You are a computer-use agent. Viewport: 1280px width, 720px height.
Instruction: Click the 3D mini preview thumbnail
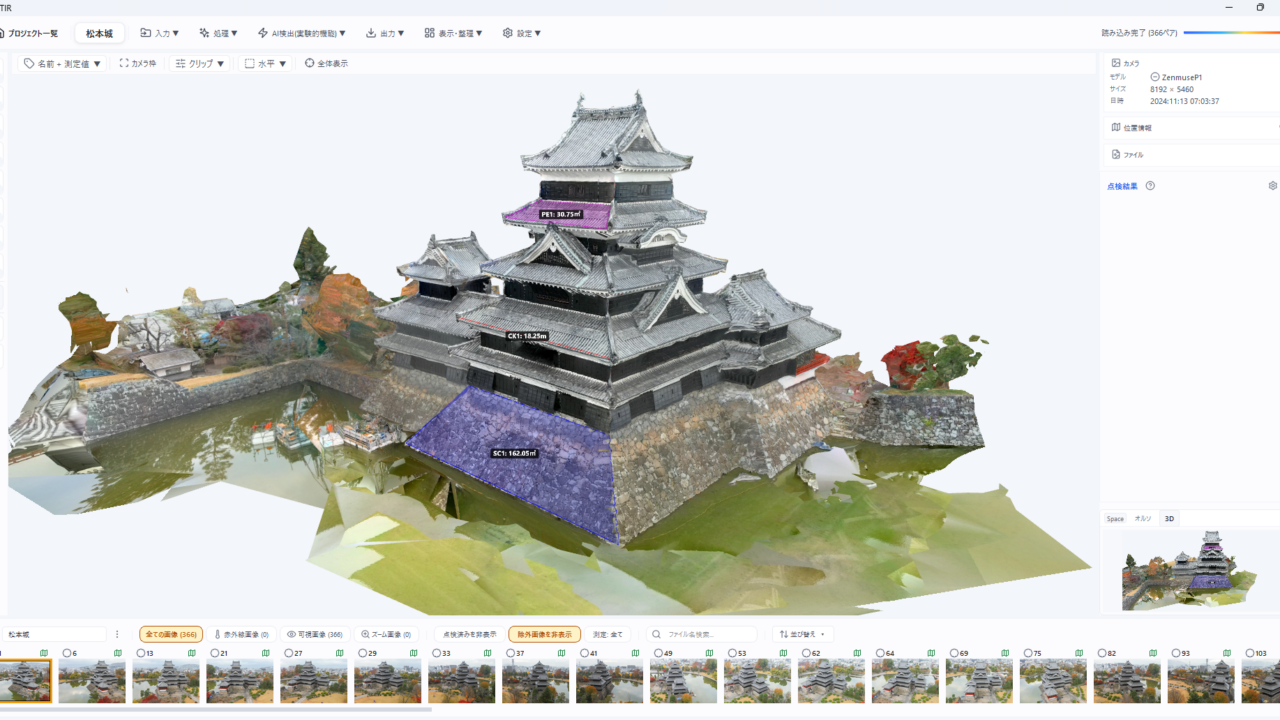click(x=1190, y=569)
